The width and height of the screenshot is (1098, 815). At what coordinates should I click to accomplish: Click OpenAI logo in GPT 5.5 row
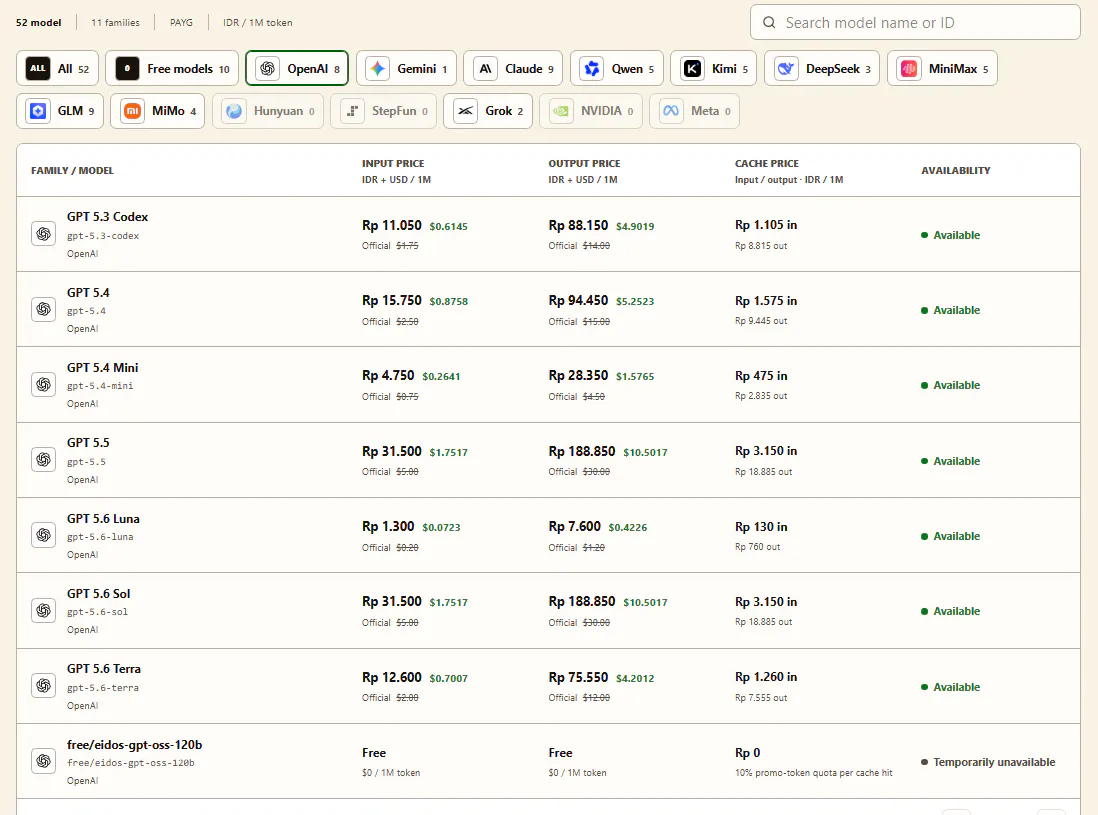pyautogui.click(x=43, y=459)
